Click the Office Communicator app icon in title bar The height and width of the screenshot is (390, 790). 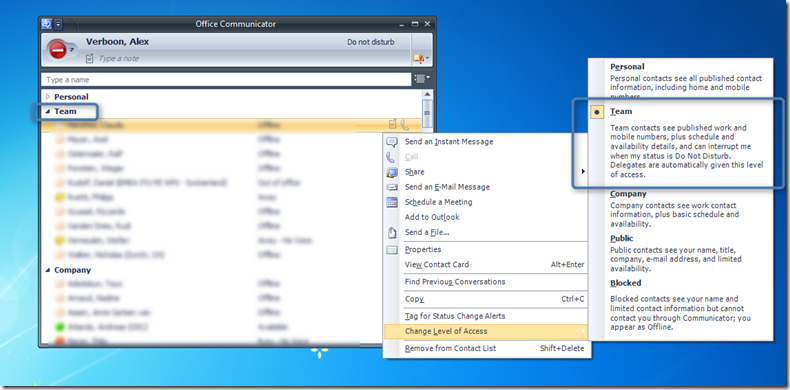(47, 24)
